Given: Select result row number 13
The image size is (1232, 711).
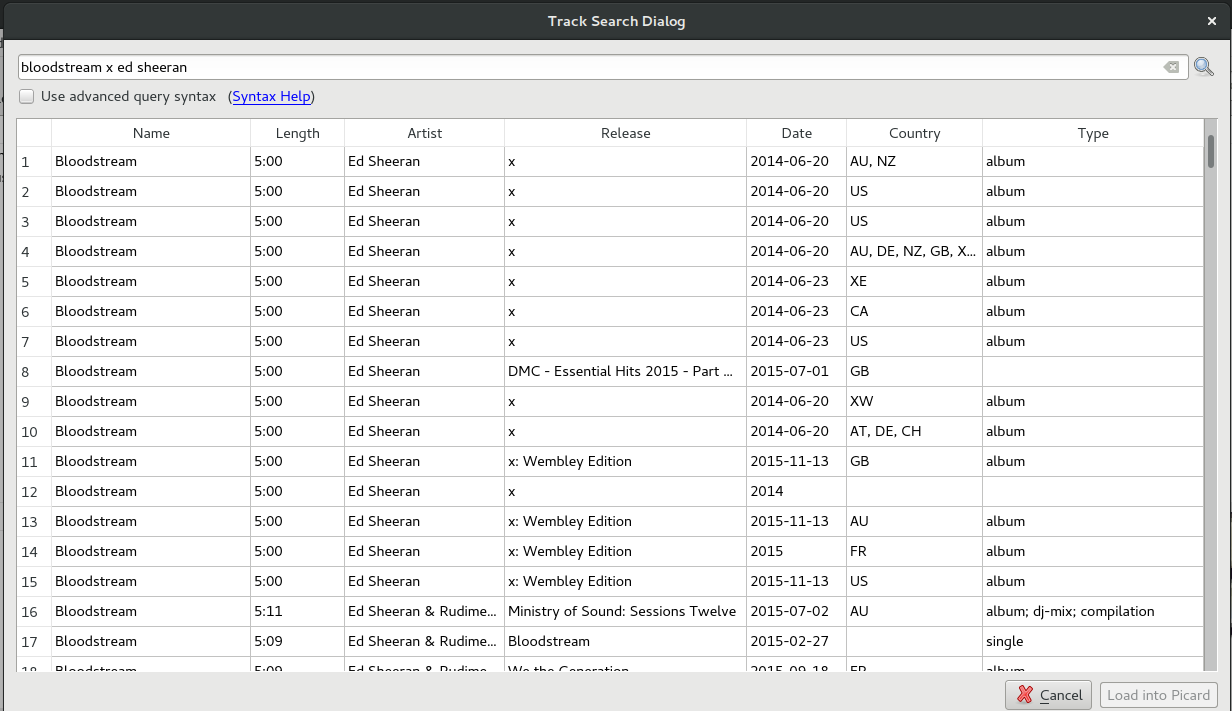Looking at the screenshot, I should click(610, 521).
